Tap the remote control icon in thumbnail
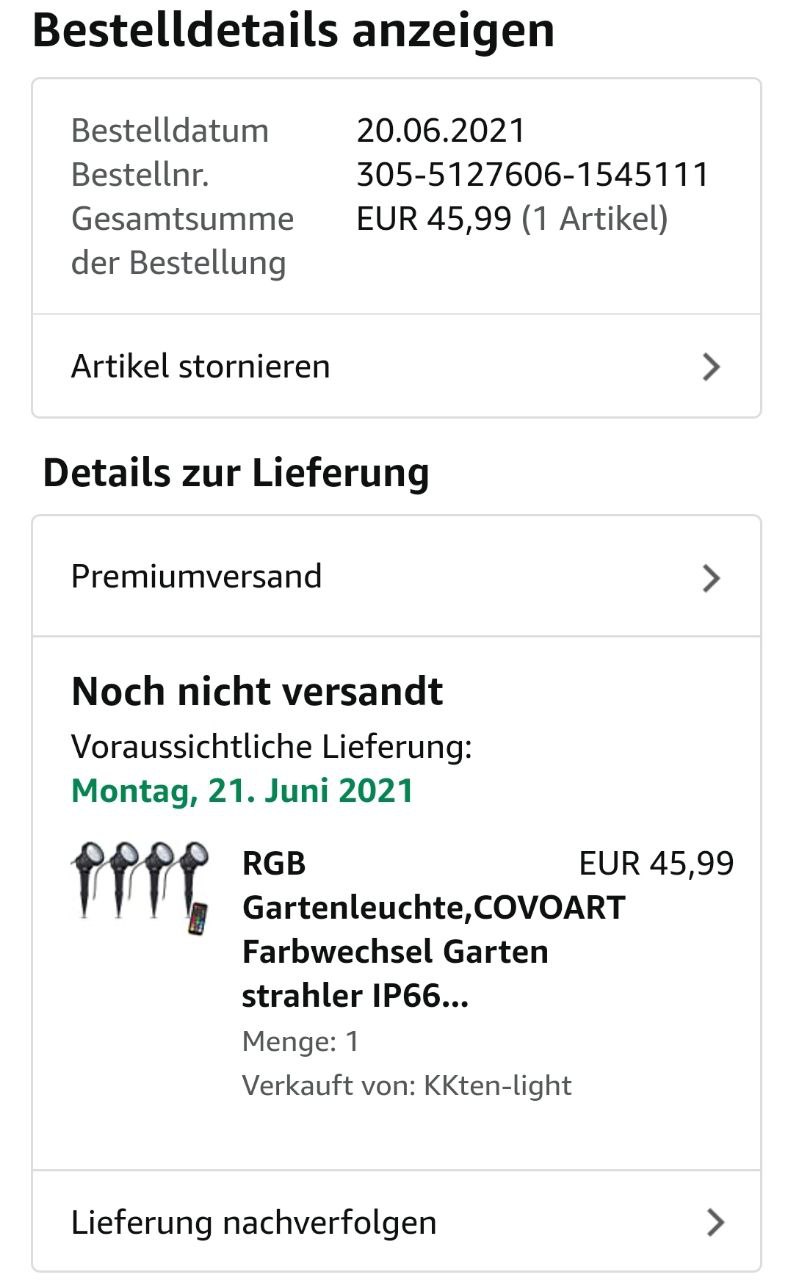The image size is (792, 1280). (x=197, y=918)
